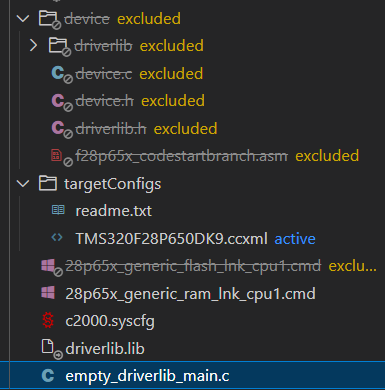Image resolution: width=385 pixels, height=390 pixels.
Task: Click the c2000.syscfg red gear icon
Action: (x=48, y=320)
